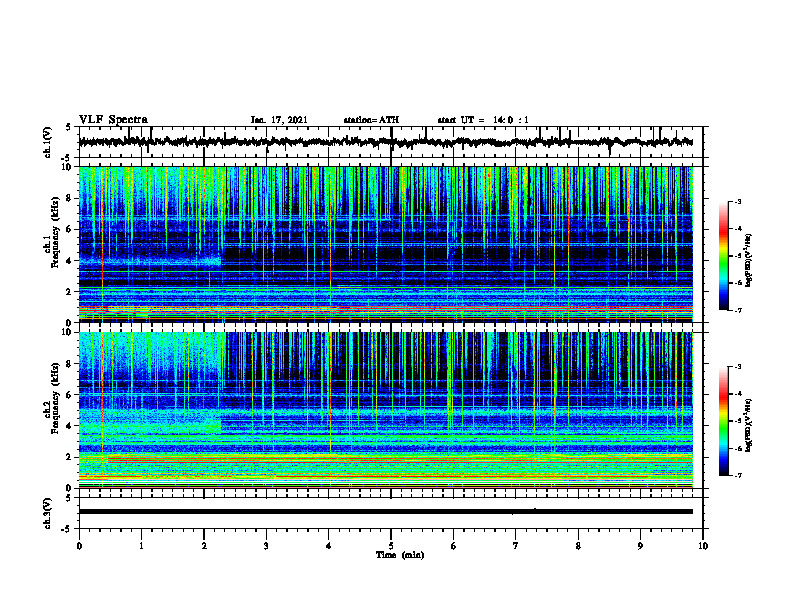Click time axis tick label "6"
This screenshot has width=792, height=612.
coord(454,546)
